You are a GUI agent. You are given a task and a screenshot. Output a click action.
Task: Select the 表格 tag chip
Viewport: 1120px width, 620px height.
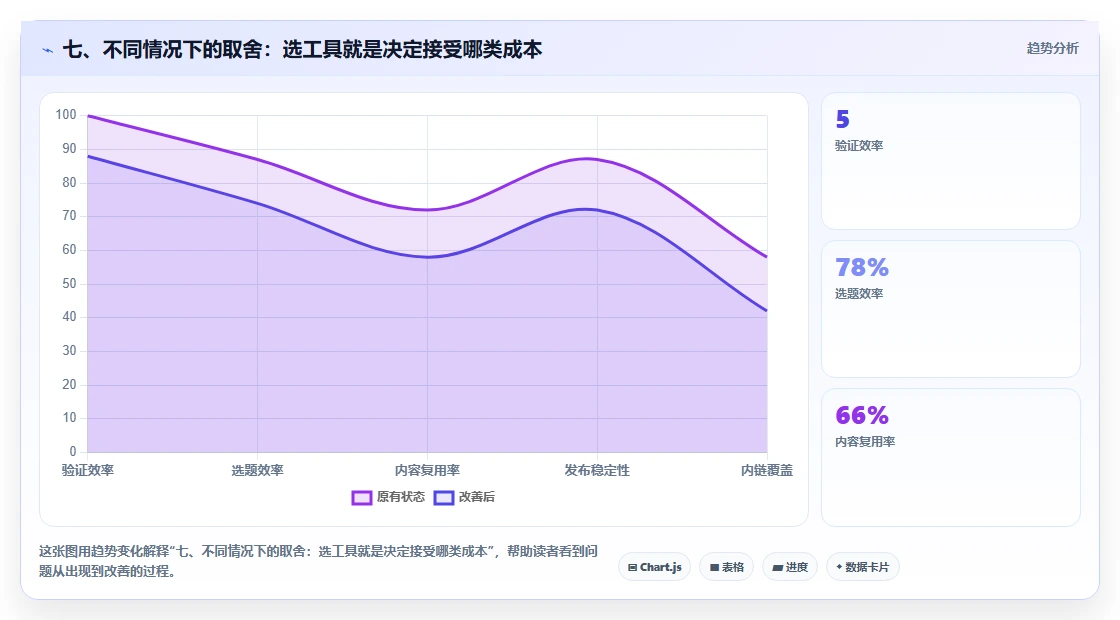click(x=726, y=567)
